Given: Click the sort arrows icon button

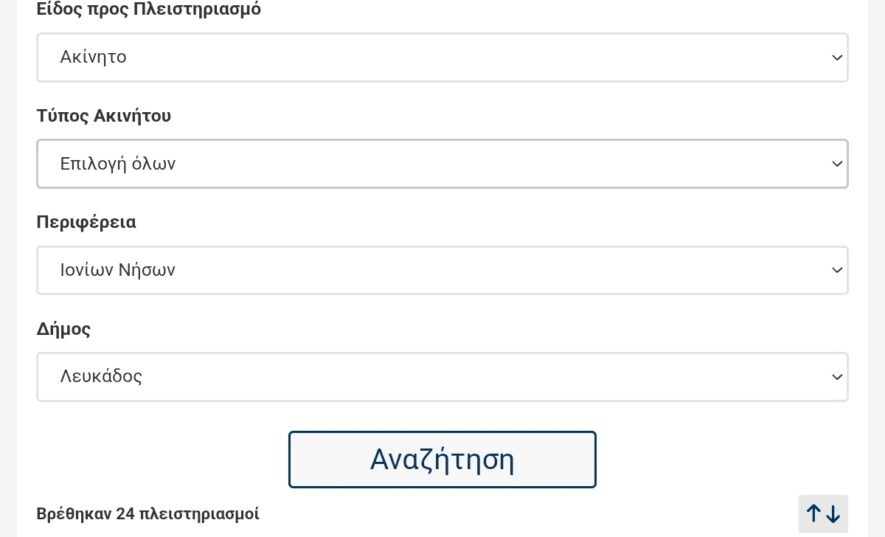Looking at the screenshot, I should pyautogui.click(x=823, y=514).
